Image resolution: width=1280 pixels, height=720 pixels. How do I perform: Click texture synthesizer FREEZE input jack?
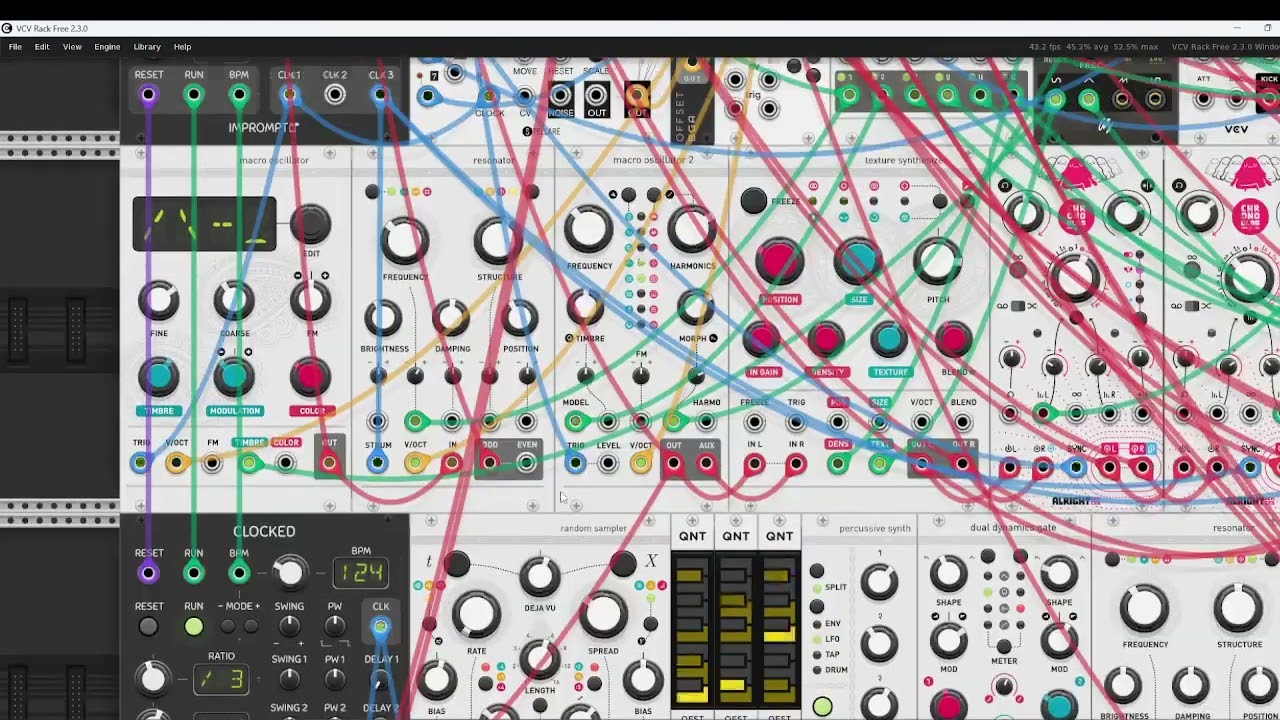(754, 422)
